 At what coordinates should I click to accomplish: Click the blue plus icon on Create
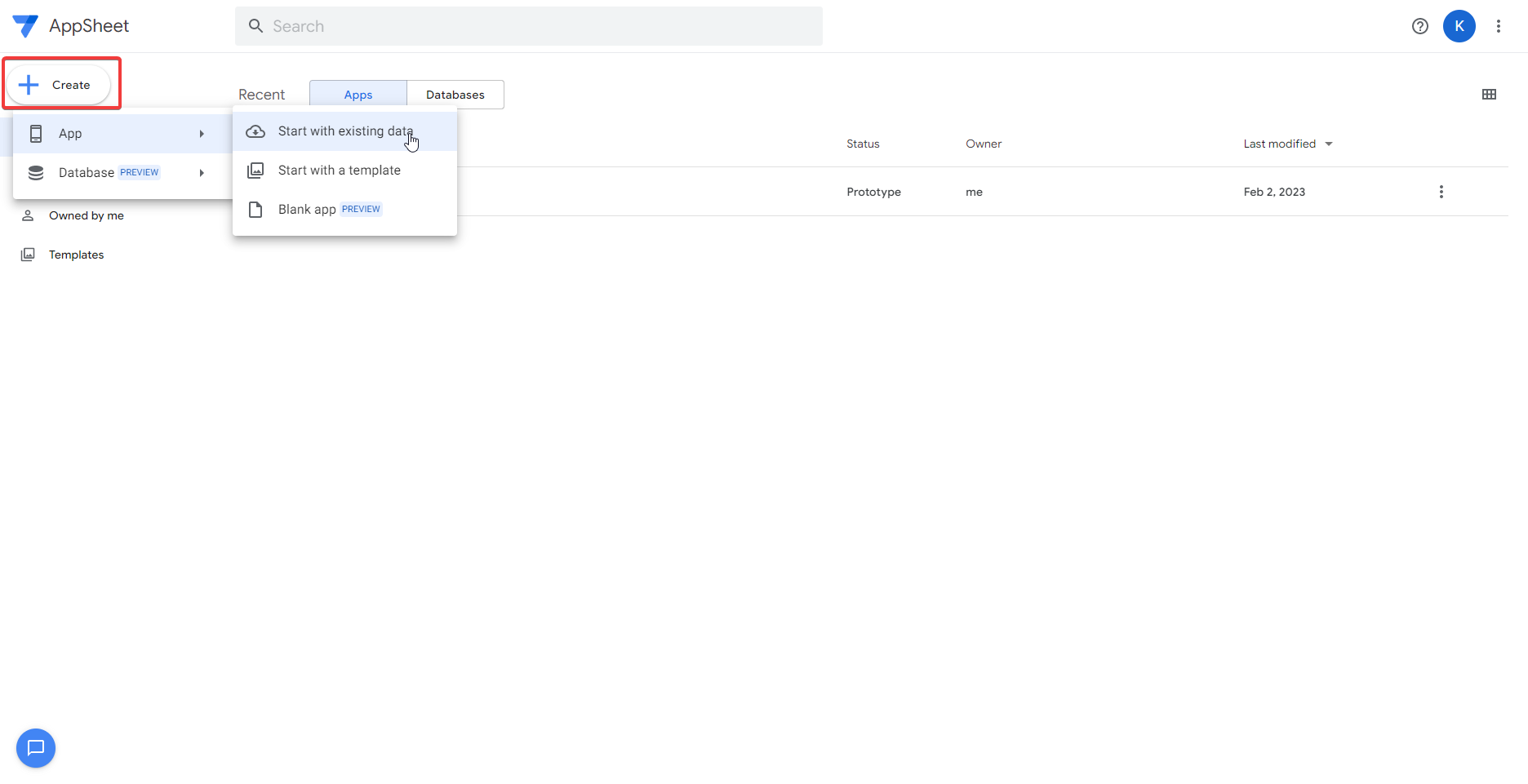(x=29, y=85)
